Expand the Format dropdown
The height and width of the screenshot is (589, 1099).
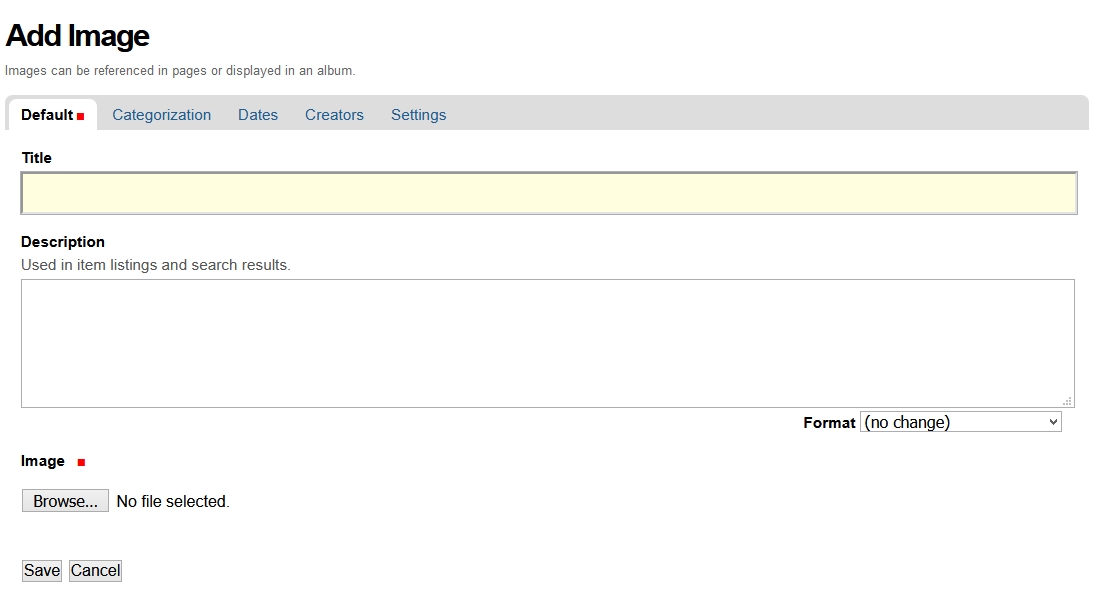tap(960, 422)
